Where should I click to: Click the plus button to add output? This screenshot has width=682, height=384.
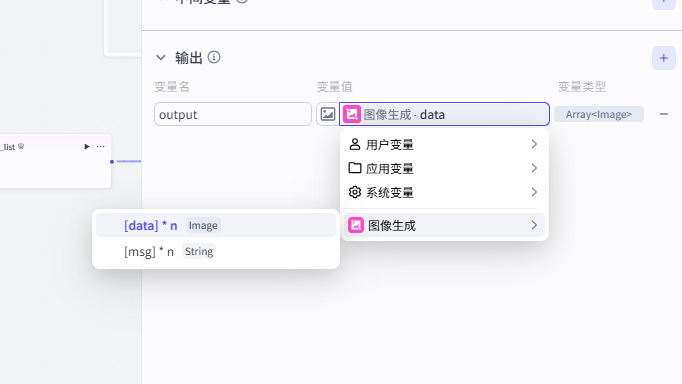(663, 58)
